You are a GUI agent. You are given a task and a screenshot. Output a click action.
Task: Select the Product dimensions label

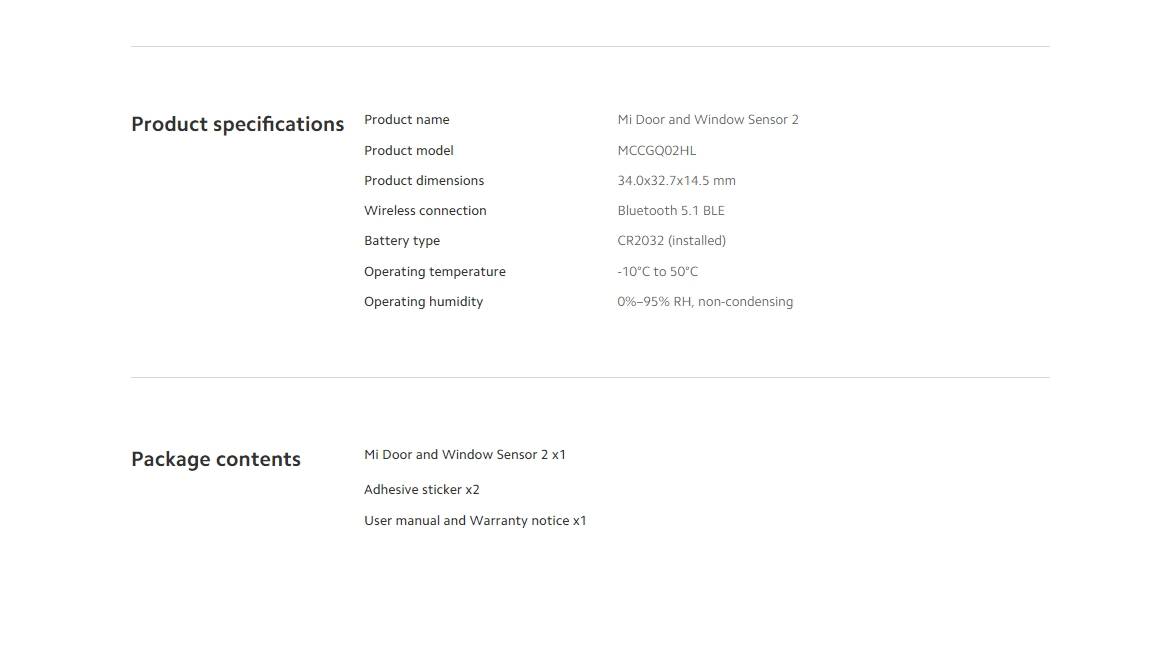pyautogui.click(x=424, y=181)
